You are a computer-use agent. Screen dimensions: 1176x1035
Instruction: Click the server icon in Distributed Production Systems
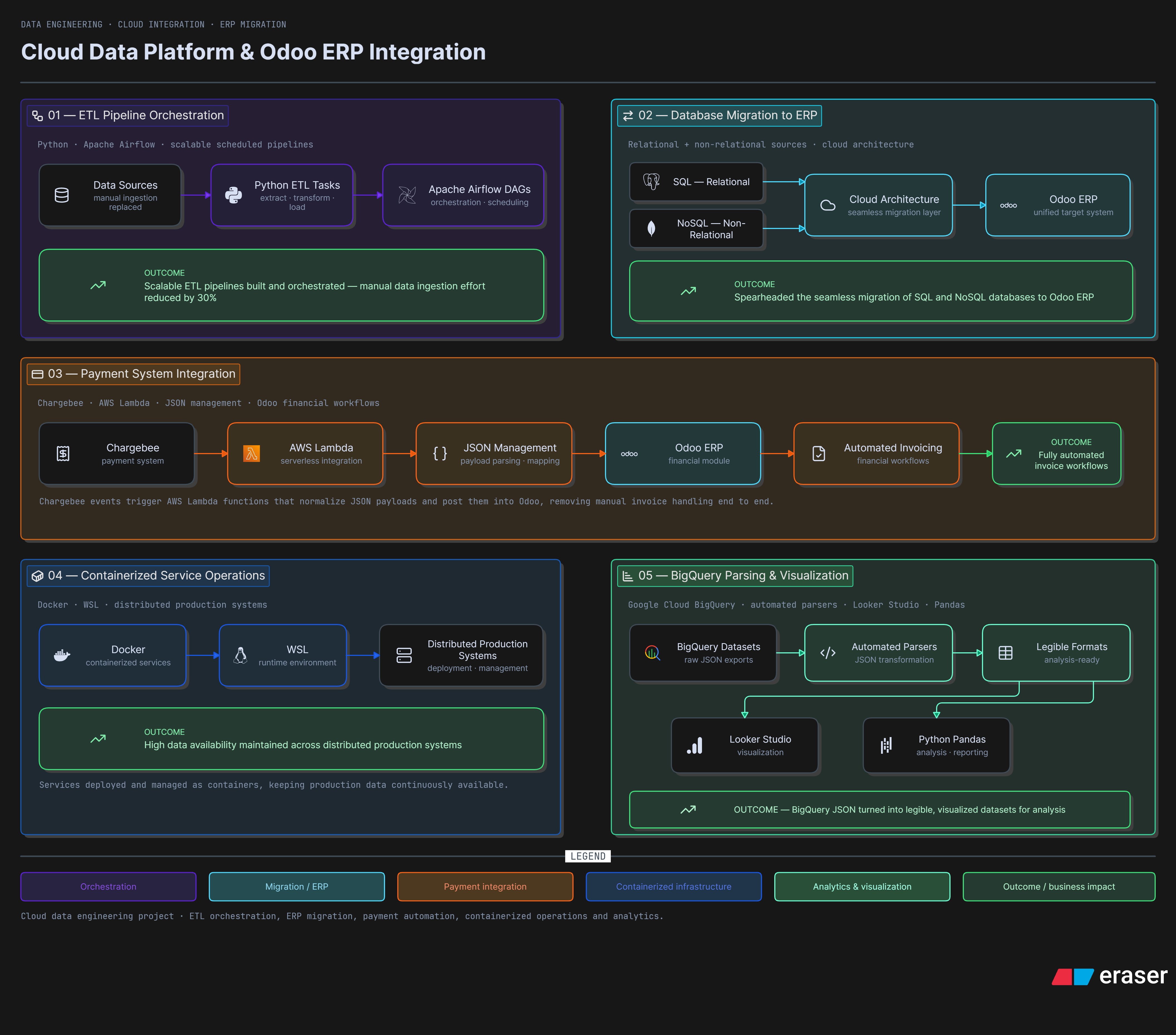[405, 655]
